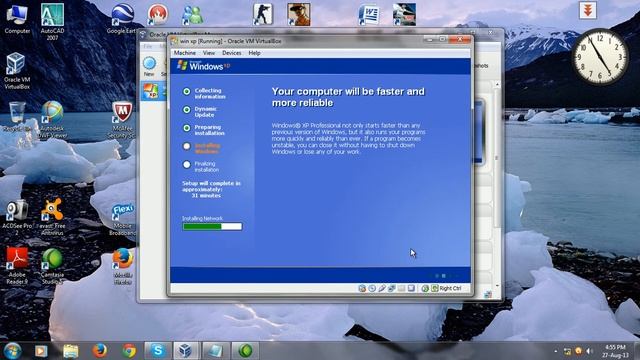Image resolution: width=640 pixels, height=360 pixels.
Task: Click the Finalizing installation step bullet
Action: 187,164
